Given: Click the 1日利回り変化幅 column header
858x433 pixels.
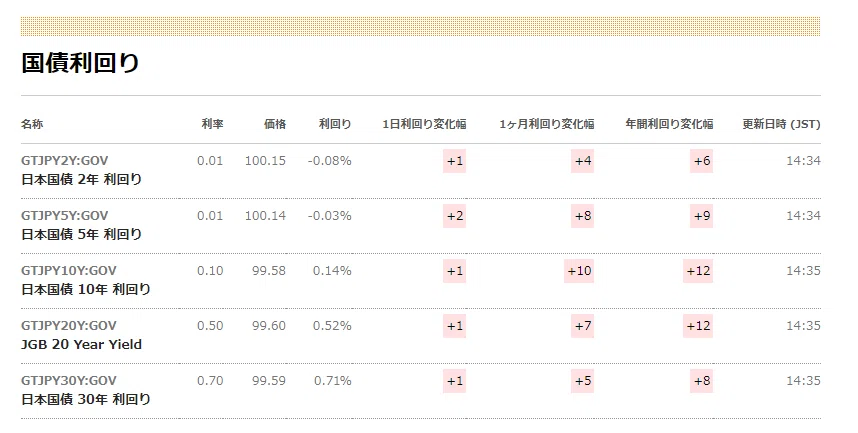Looking at the screenshot, I should pos(424,124).
